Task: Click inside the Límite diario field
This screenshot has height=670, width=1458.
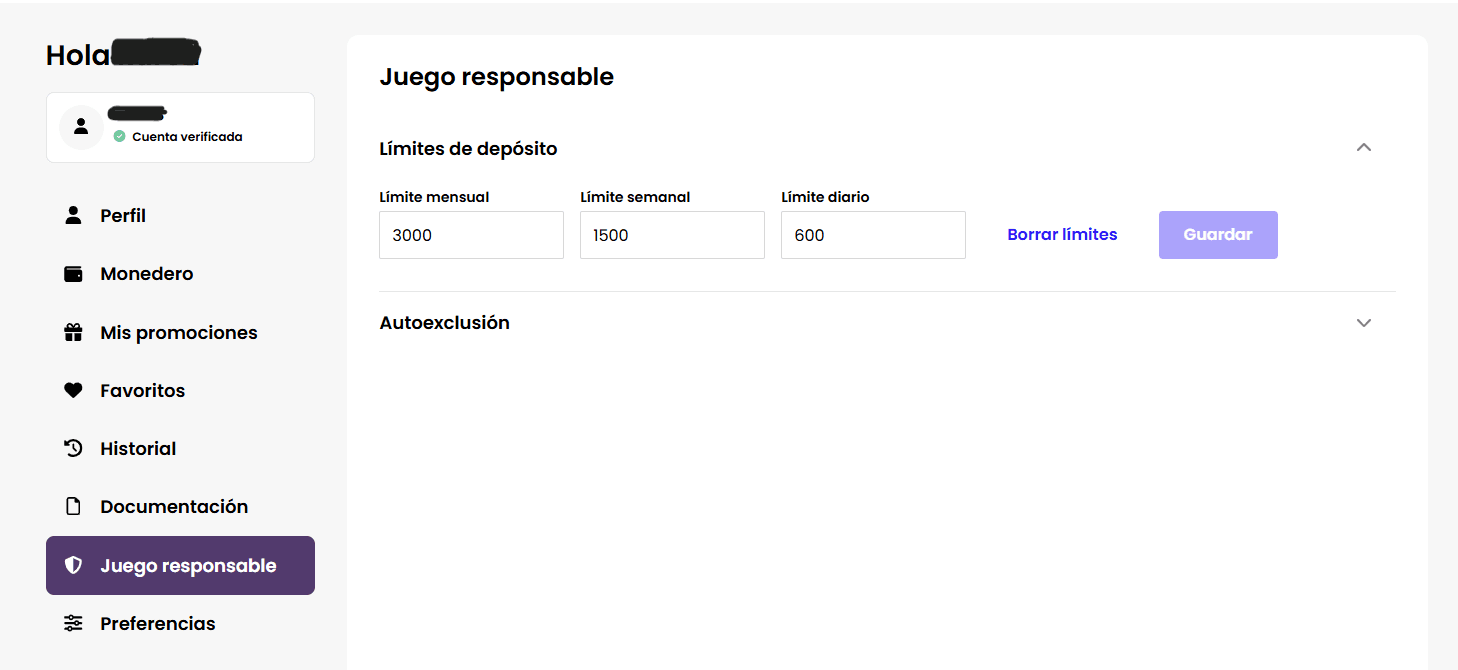Action: point(873,234)
